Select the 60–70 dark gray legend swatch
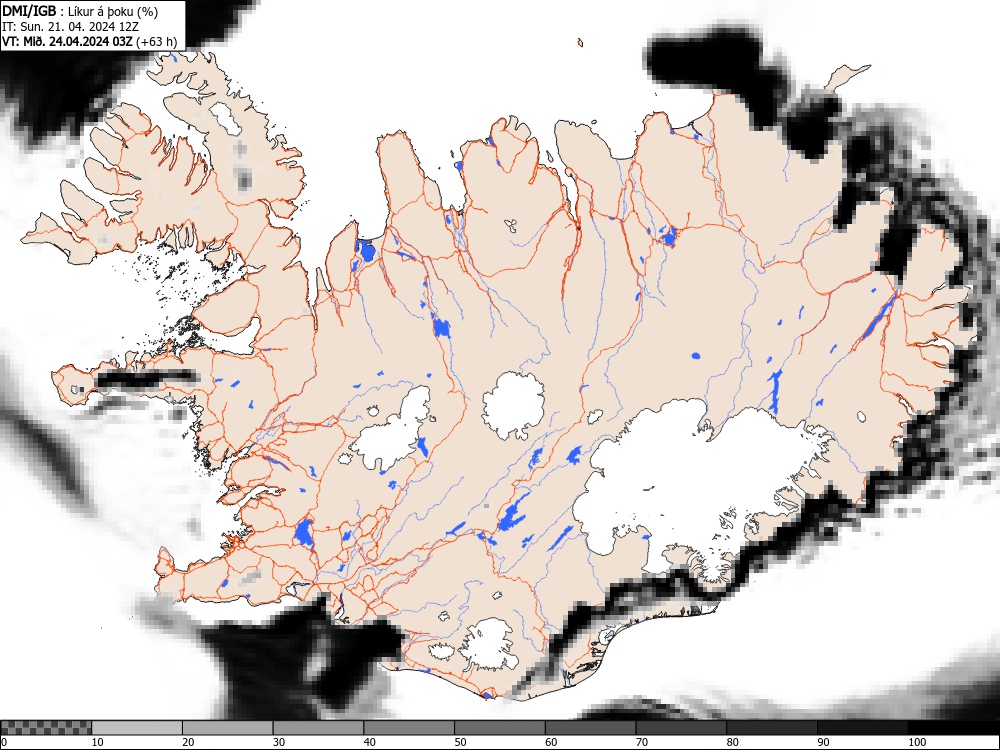This screenshot has height=750, width=1000. click(591, 728)
